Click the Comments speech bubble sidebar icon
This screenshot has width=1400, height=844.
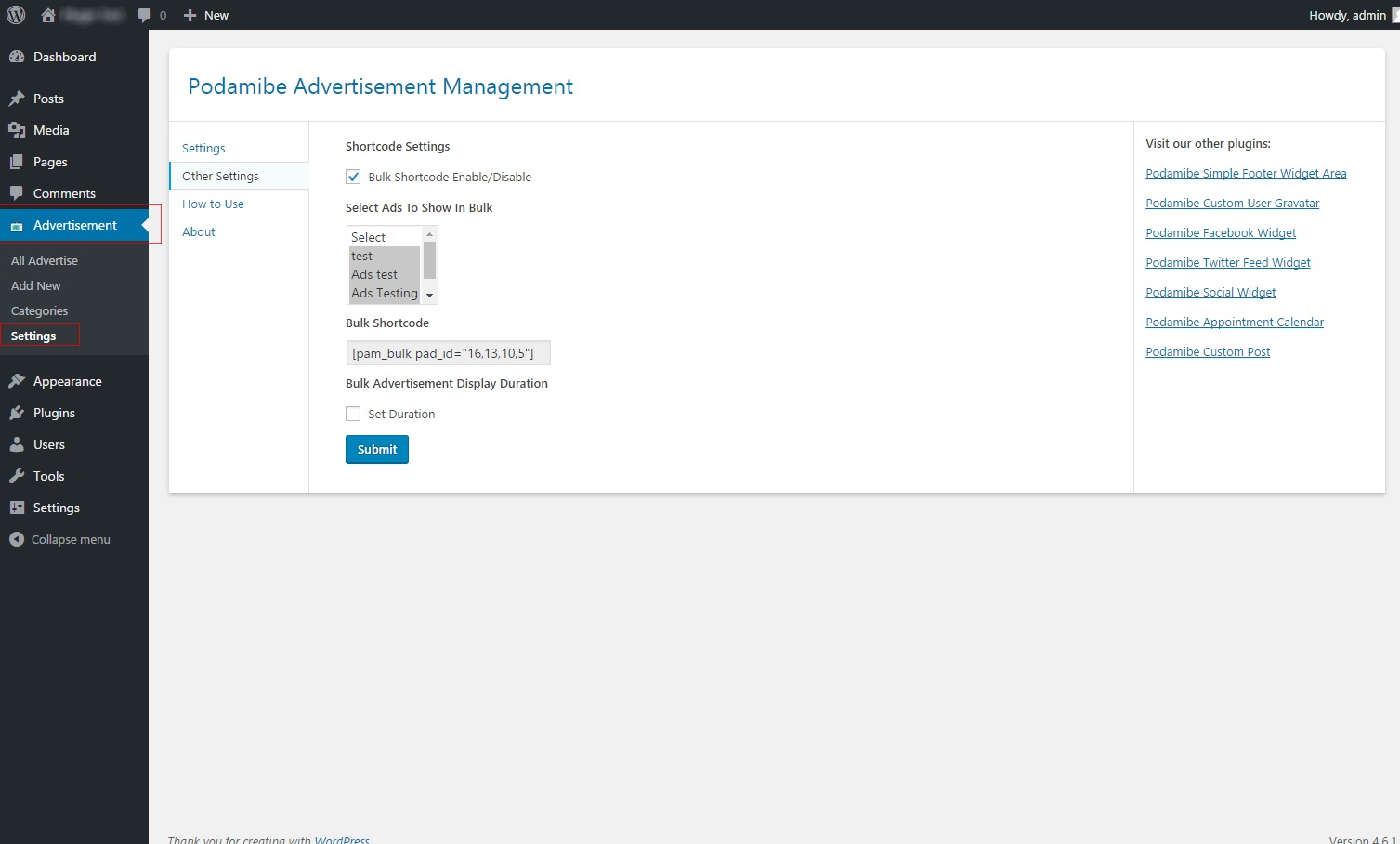click(17, 193)
